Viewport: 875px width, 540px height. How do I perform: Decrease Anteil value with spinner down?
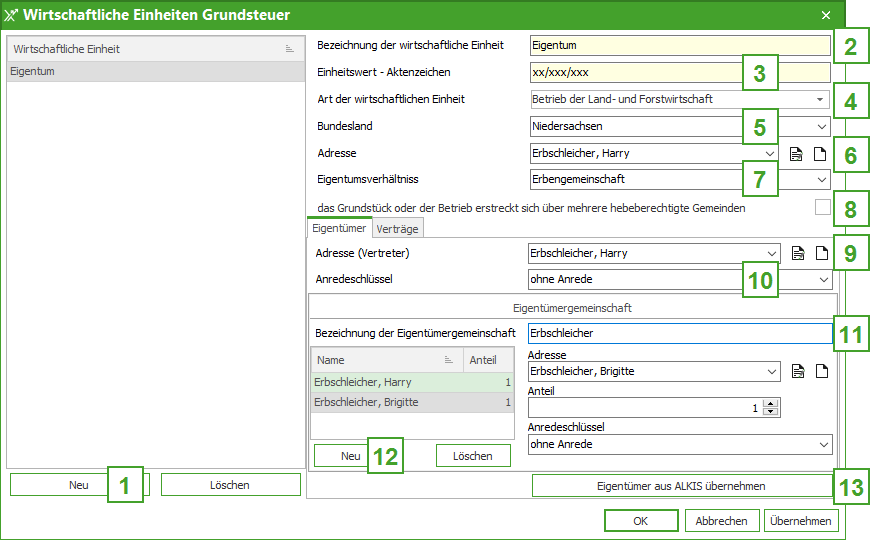pyautogui.click(x=771, y=412)
